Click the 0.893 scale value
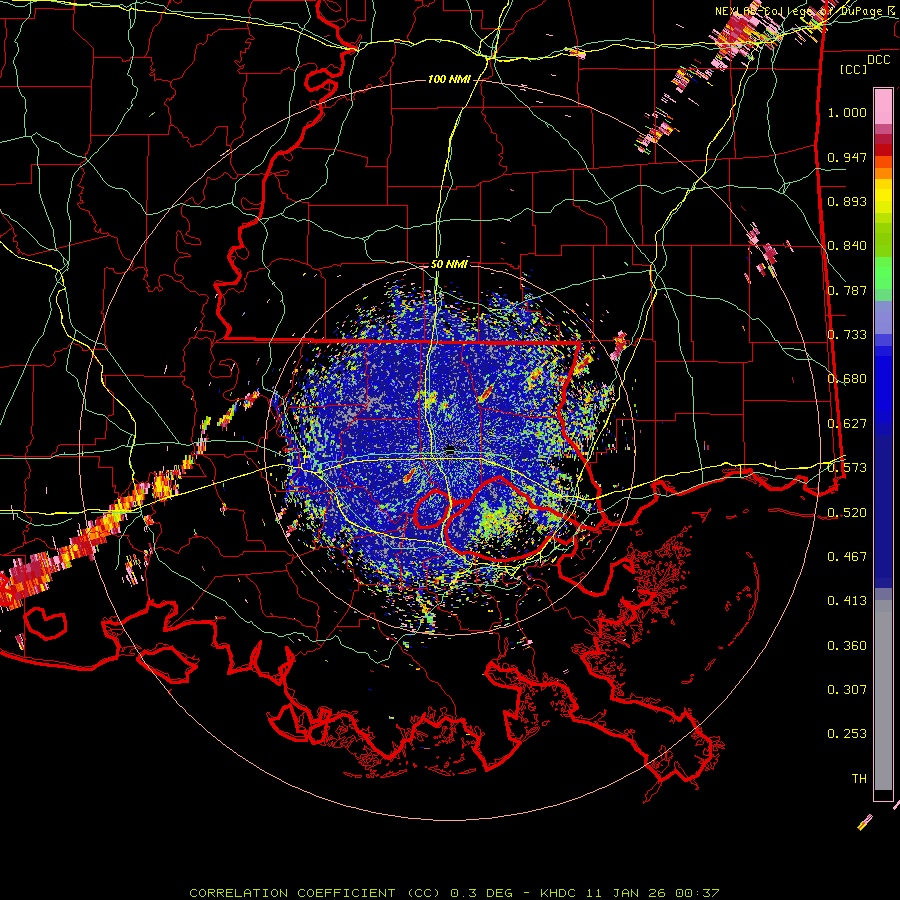Image resolution: width=900 pixels, height=900 pixels. (x=847, y=201)
